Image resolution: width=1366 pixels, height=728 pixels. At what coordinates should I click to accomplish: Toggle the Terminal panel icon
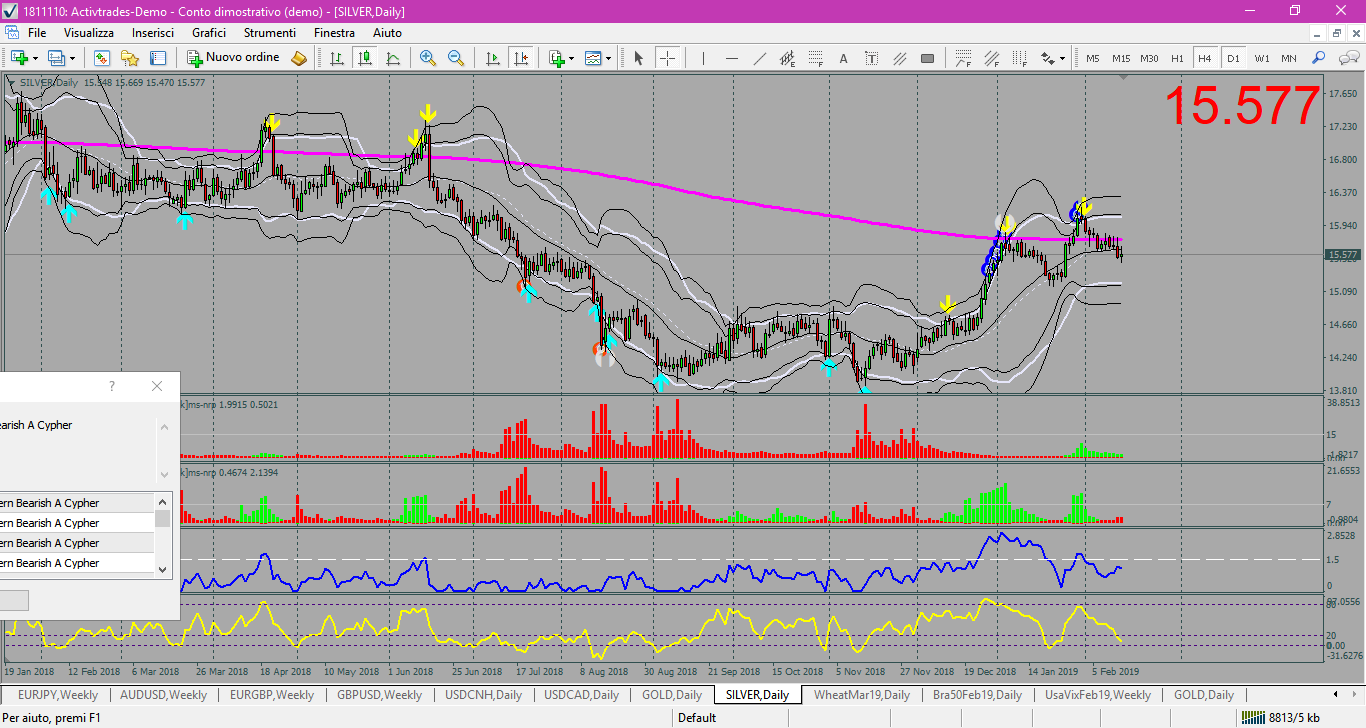coord(158,58)
